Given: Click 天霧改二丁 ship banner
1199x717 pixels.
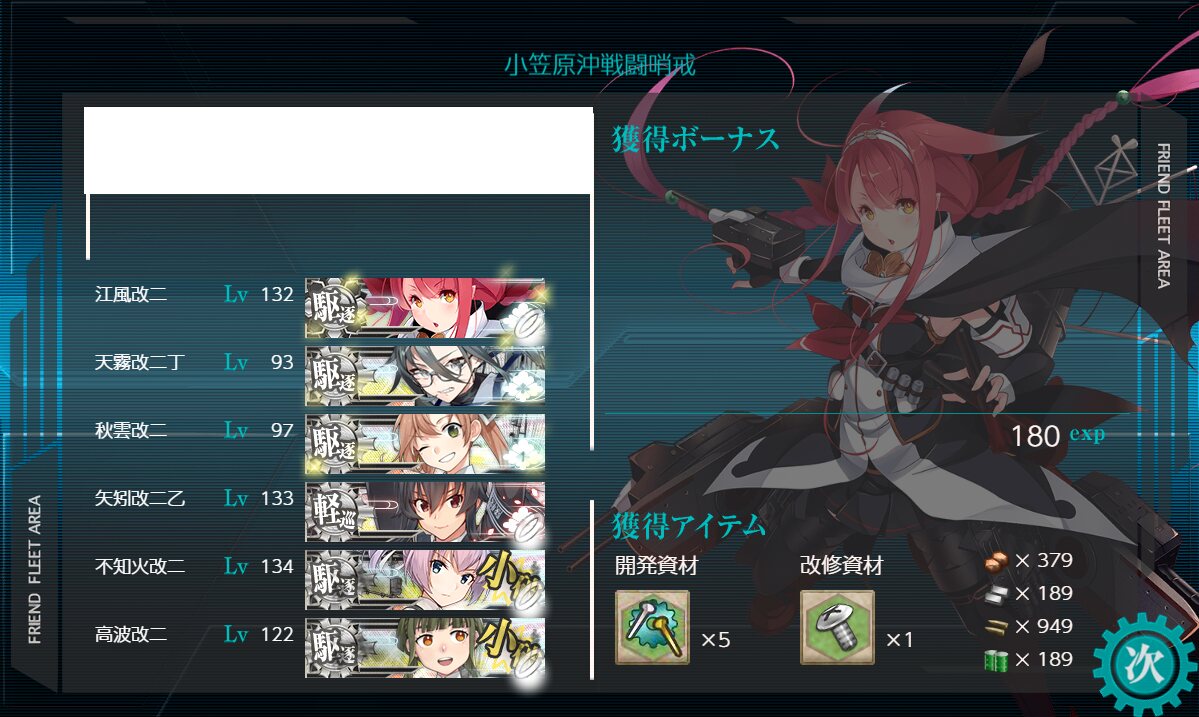Looking at the screenshot, I should point(425,376).
